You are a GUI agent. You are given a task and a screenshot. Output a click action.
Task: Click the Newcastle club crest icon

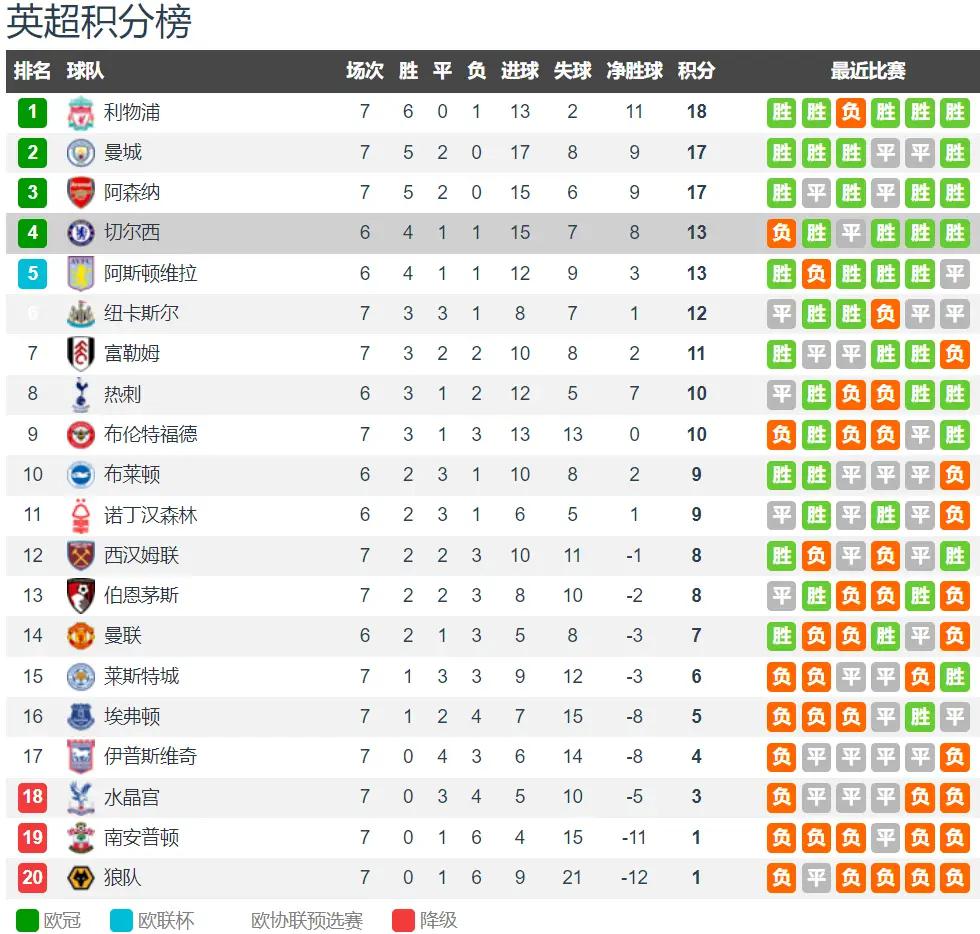click(x=81, y=314)
